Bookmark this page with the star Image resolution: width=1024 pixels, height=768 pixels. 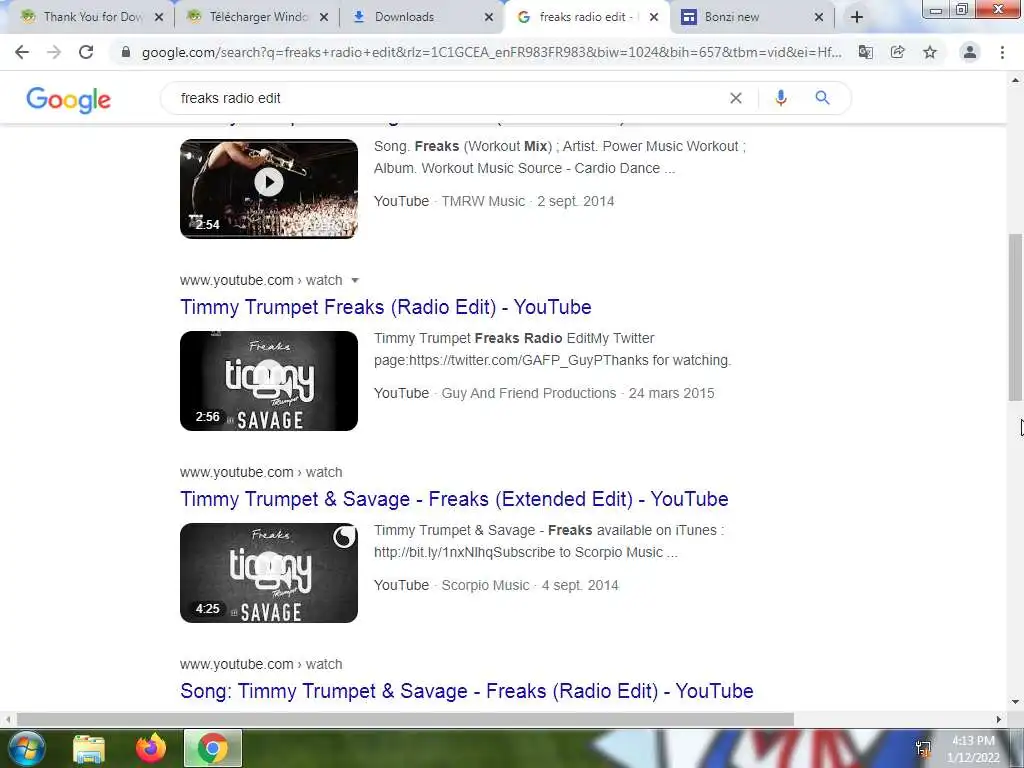[x=930, y=52]
